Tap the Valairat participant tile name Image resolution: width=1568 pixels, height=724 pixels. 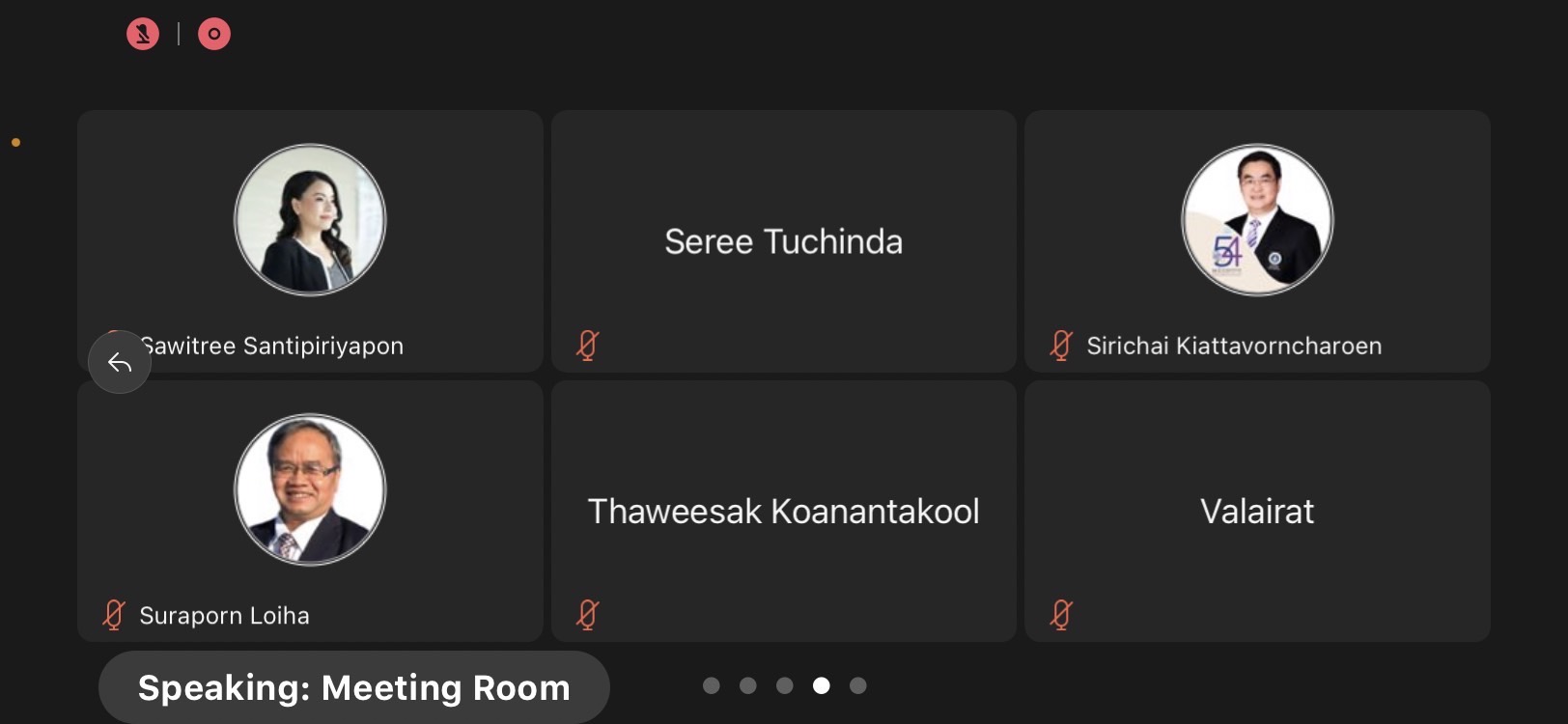[x=1257, y=512]
